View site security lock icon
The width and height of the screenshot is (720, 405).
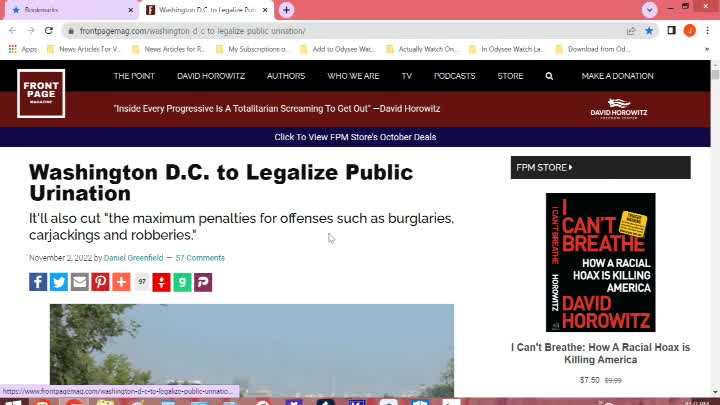[70, 31]
